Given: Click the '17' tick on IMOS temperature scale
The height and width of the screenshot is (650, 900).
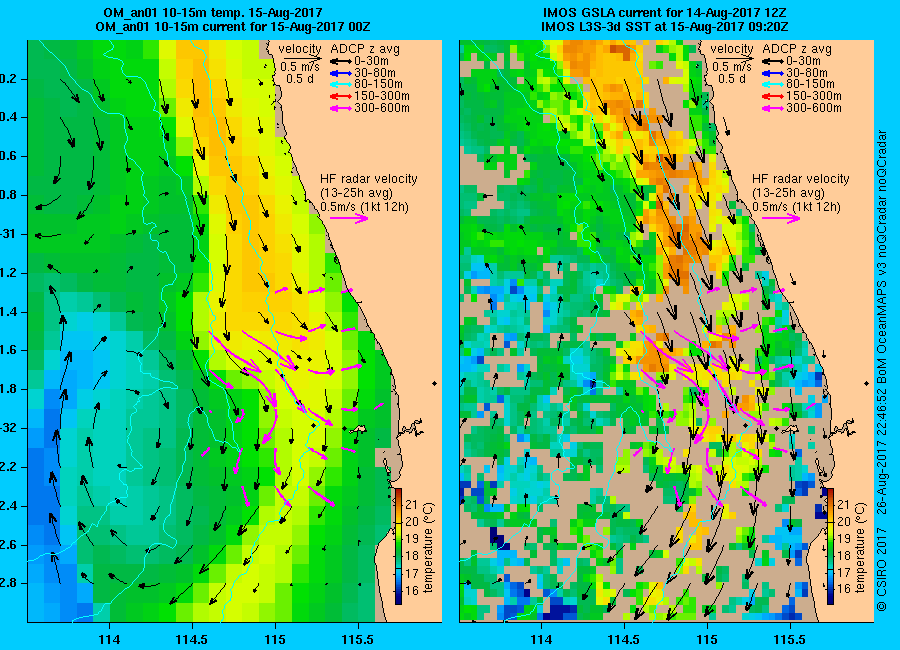Looking at the screenshot, I should 844,572.
